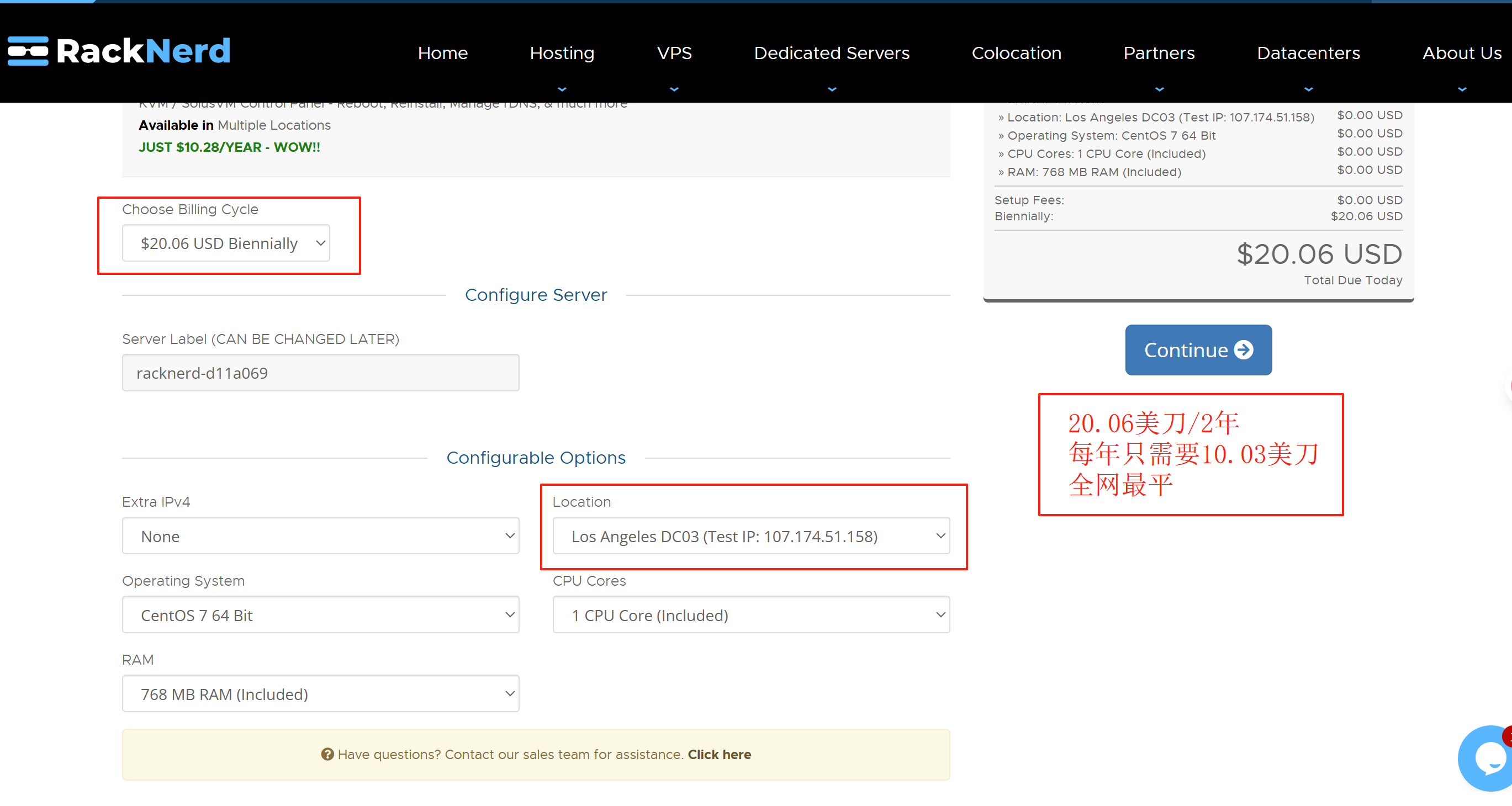1512x806 pixels.
Task: Click the RackNerd logo
Action: pos(119,51)
